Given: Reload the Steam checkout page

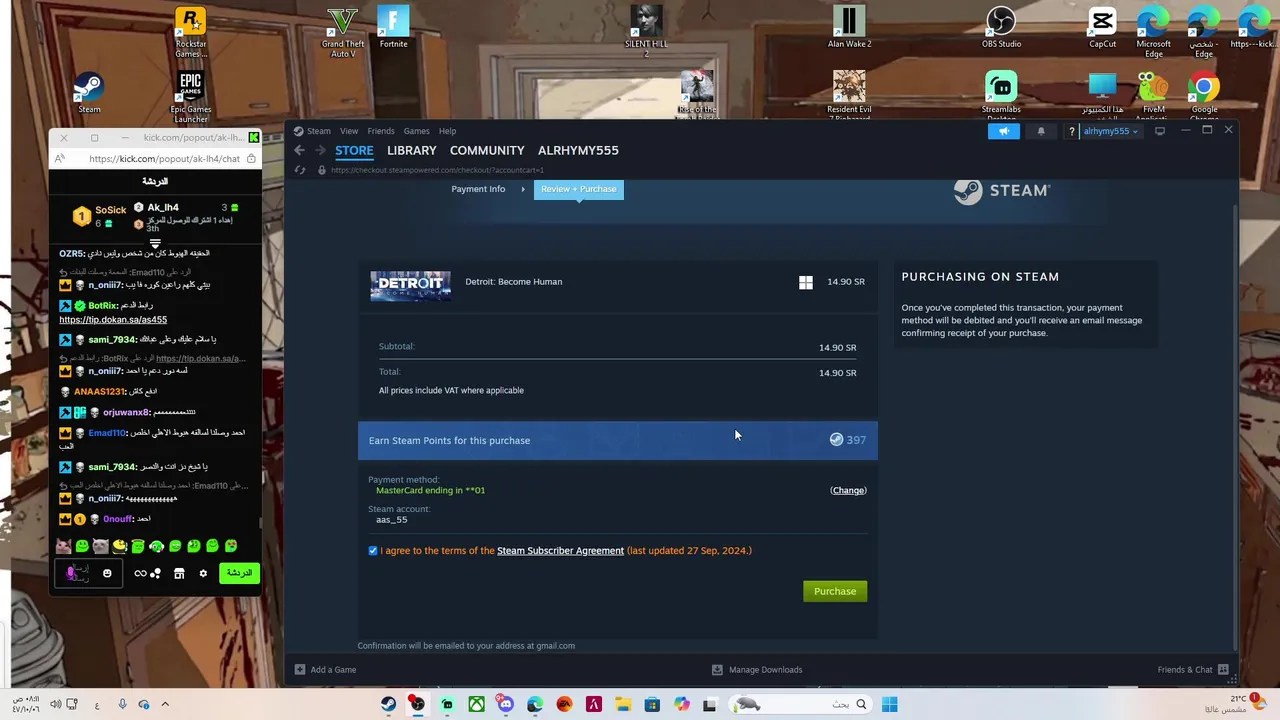Looking at the screenshot, I should click(x=299, y=170).
